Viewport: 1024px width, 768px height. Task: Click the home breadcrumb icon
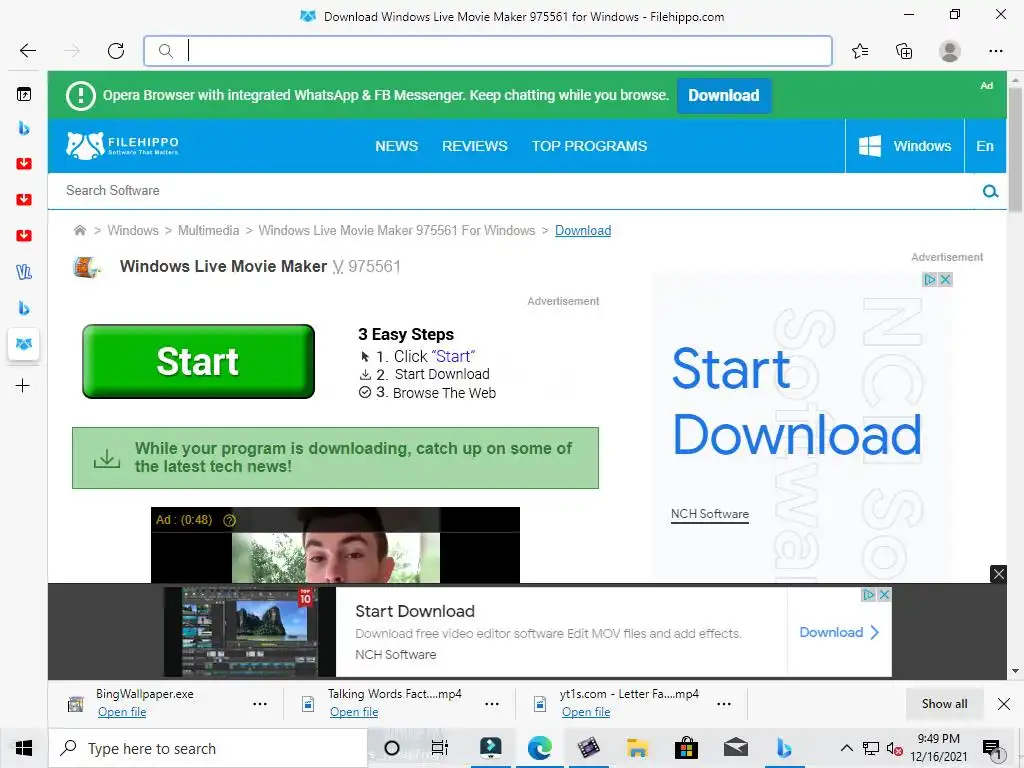[x=80, y=230]
